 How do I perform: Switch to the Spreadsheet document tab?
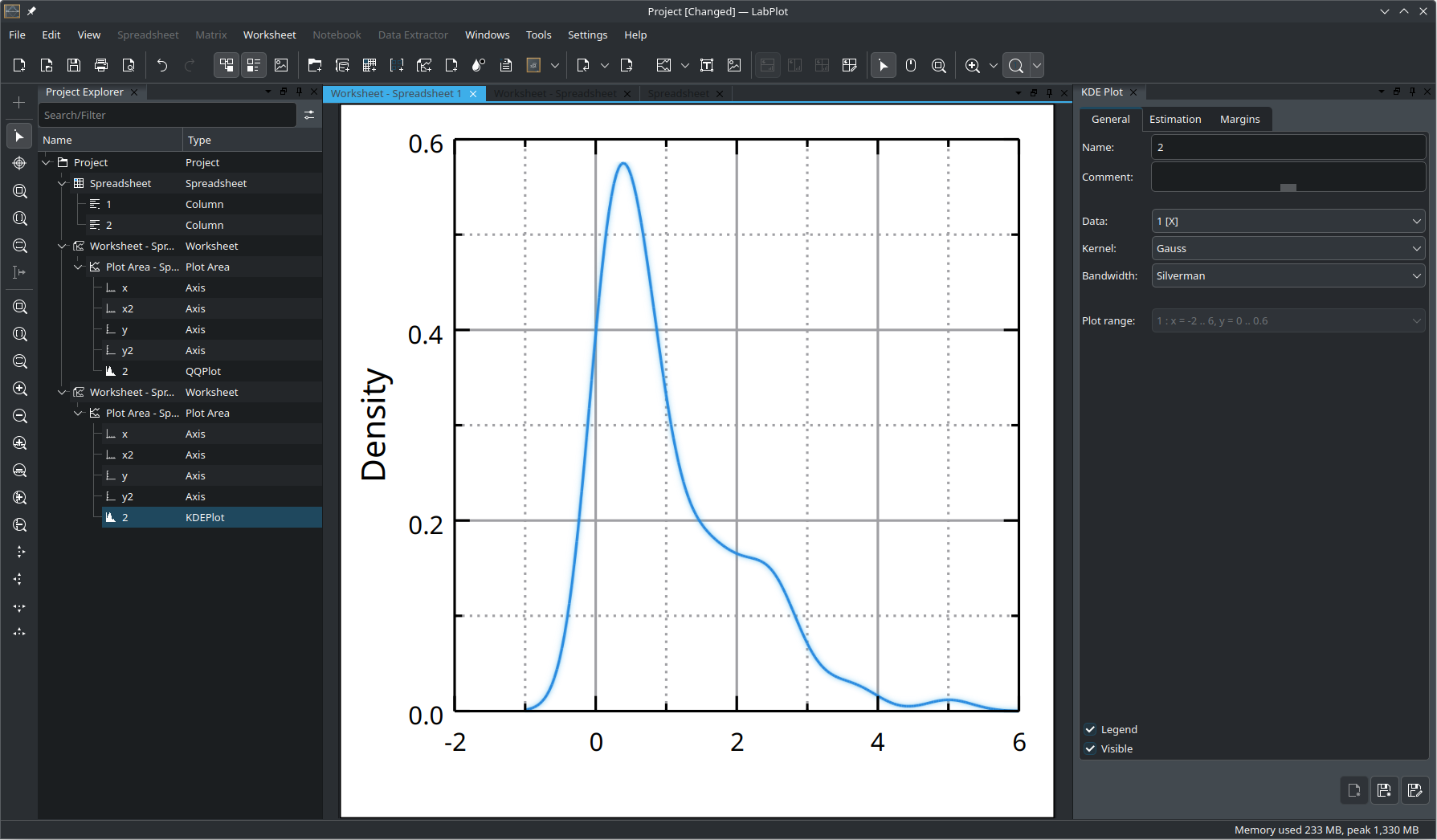click(x=679, y=93)
